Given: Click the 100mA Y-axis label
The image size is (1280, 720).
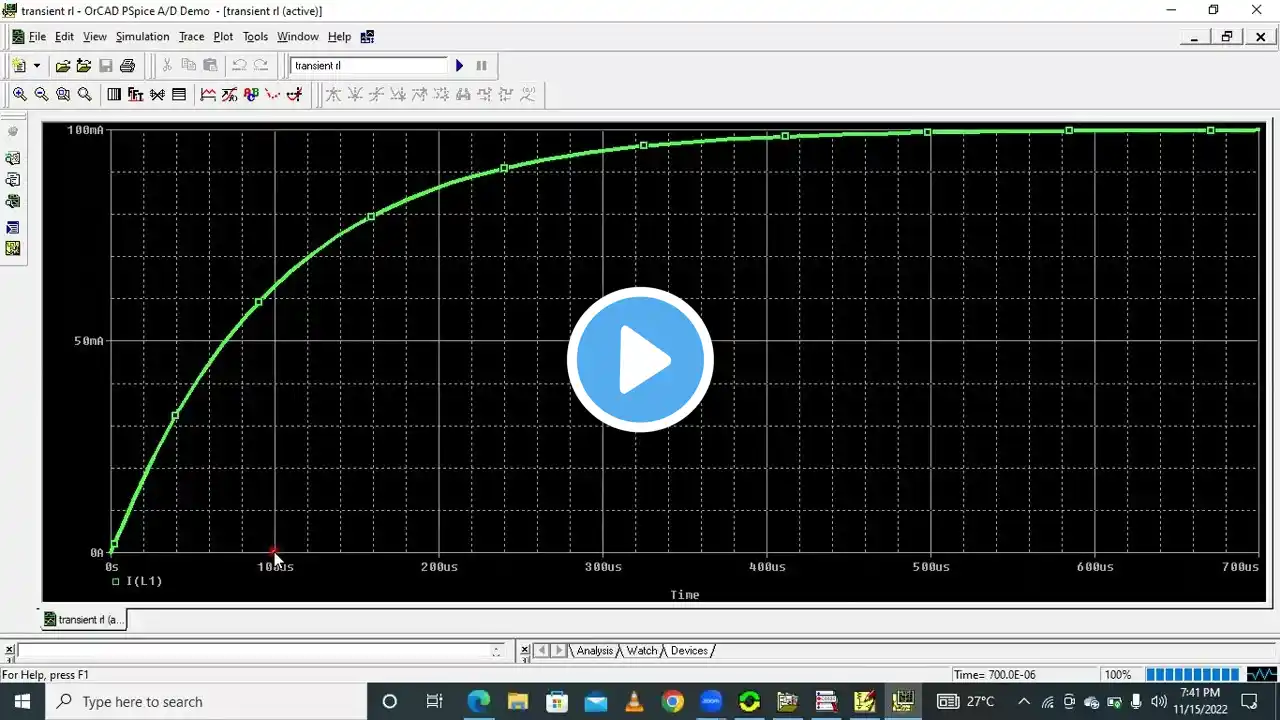Looking at the screenshot, I should tap(85, 130).
